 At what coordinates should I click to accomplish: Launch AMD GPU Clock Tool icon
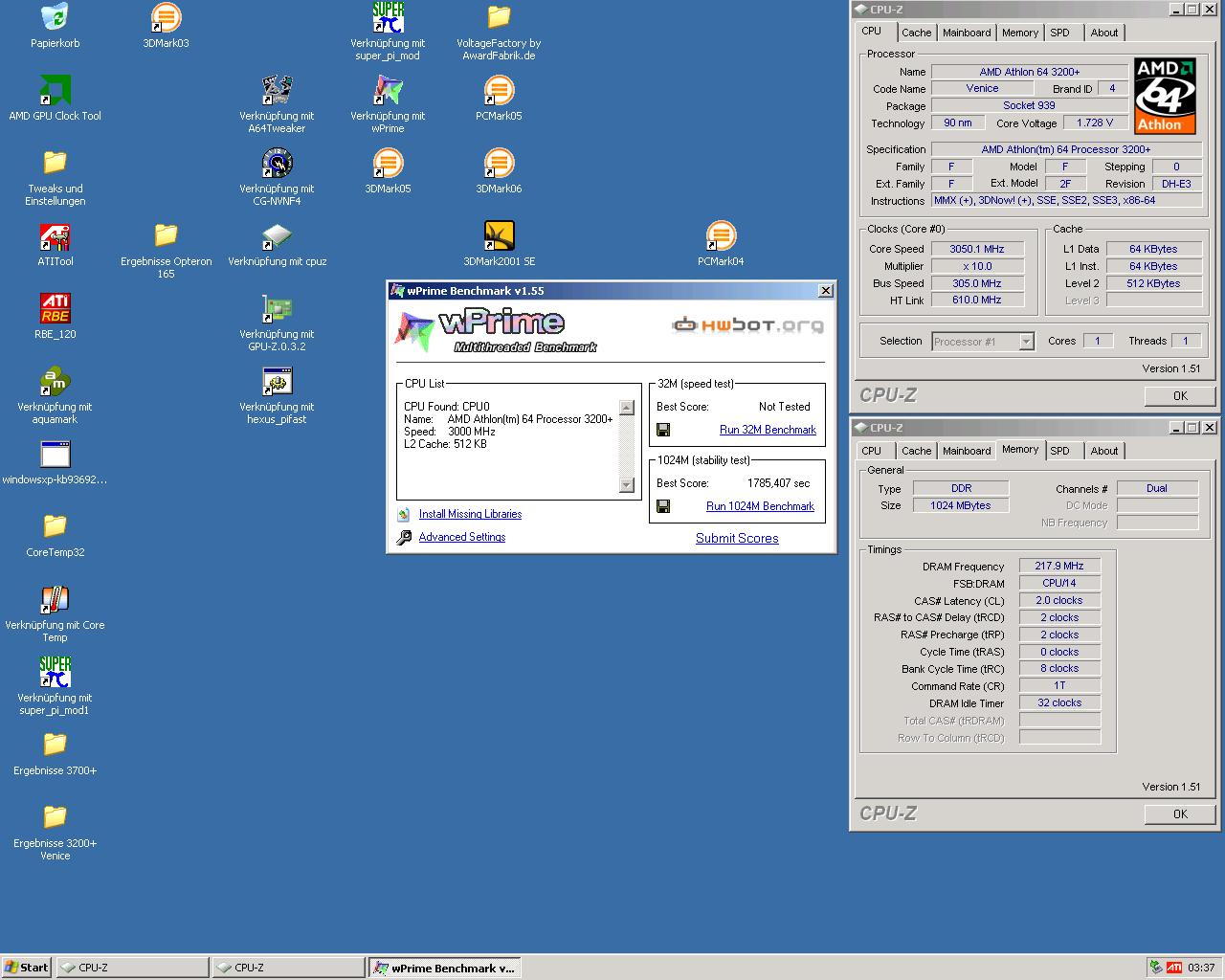coord(55,90)
